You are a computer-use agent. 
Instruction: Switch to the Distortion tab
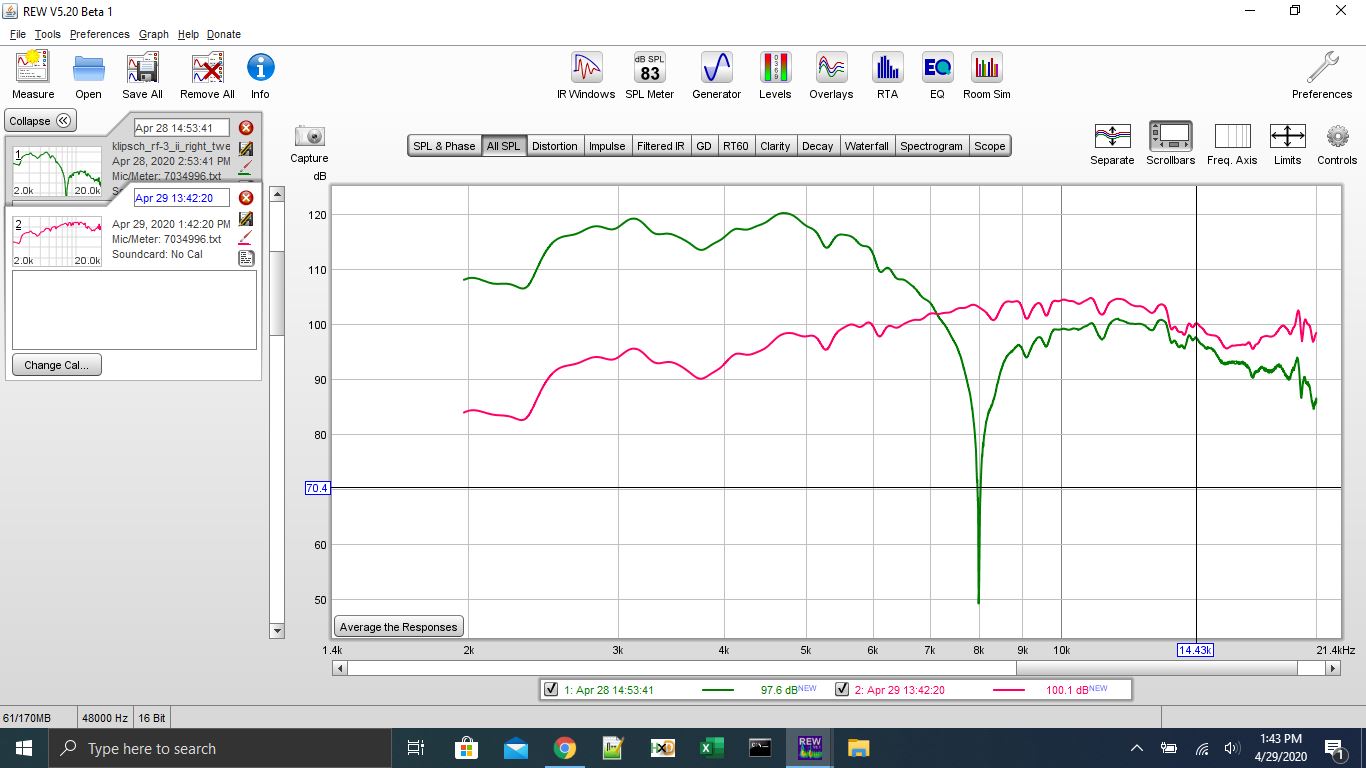coord(554,146)
